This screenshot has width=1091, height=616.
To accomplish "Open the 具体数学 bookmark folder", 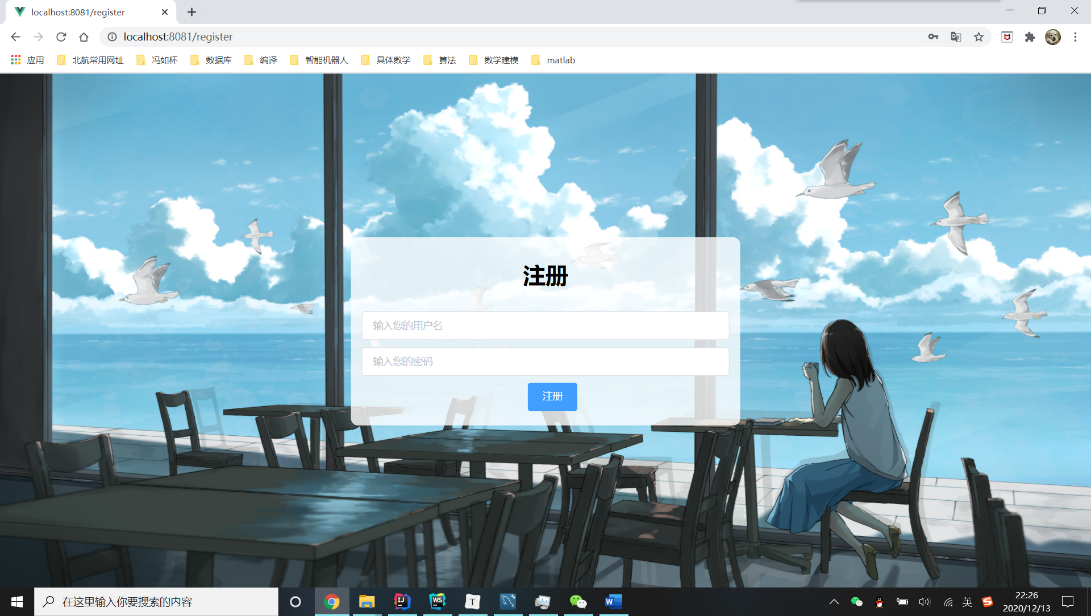I will point(386,61).
